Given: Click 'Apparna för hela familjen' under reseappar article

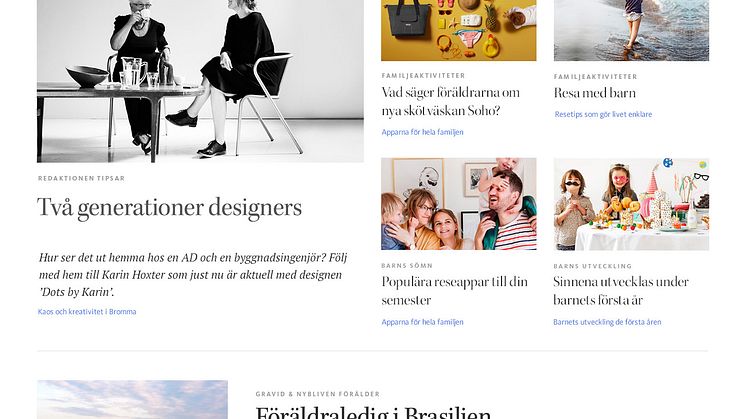Looking at the screenshot, I should (422, 322).
